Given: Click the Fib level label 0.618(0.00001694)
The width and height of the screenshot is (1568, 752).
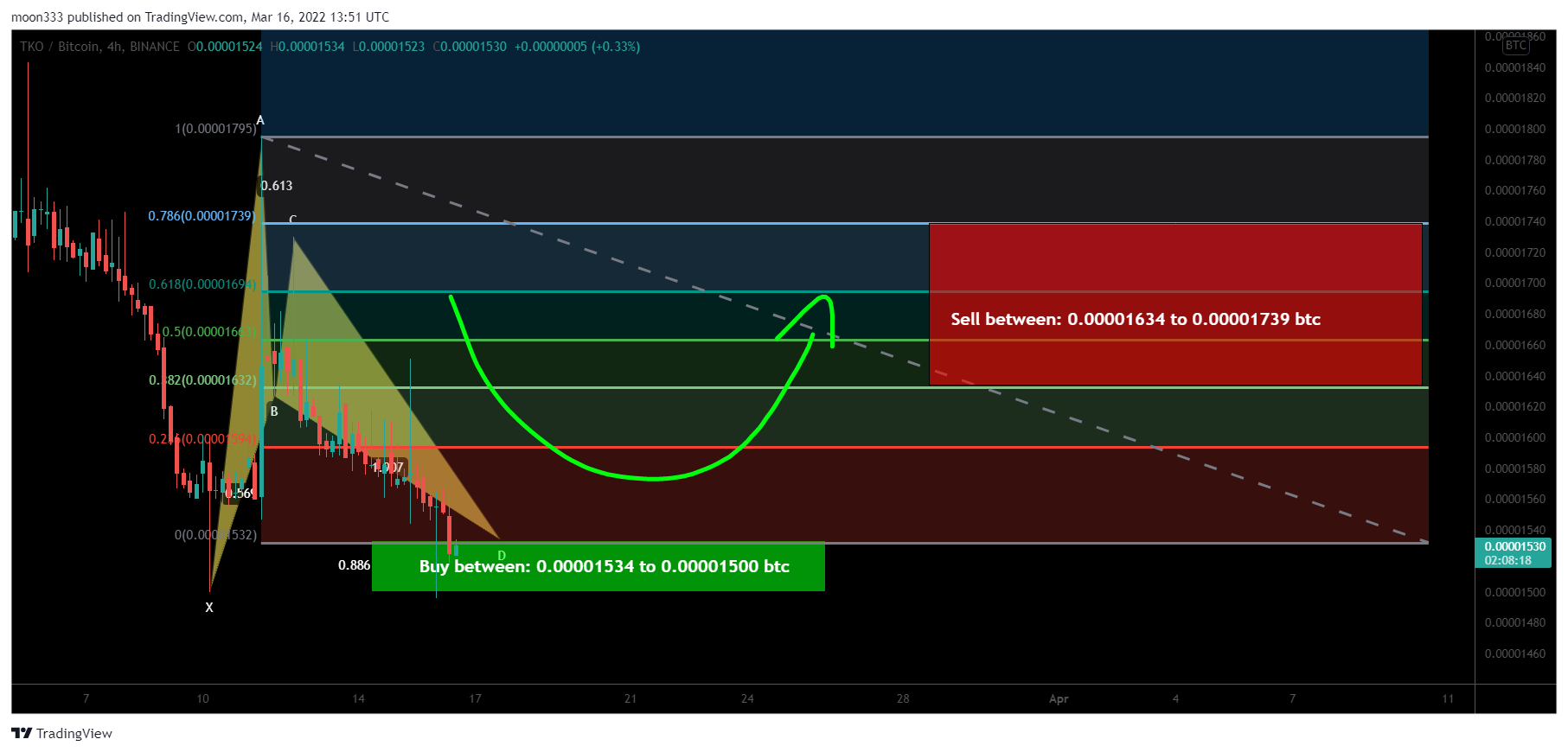Looking at the screenshot, I should click(x=202, y=284).
